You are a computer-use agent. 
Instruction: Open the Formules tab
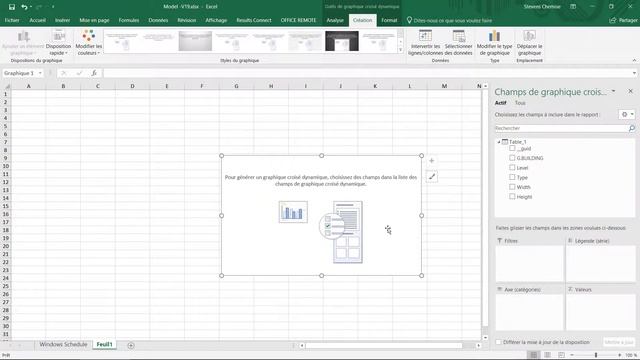point(129,20)
